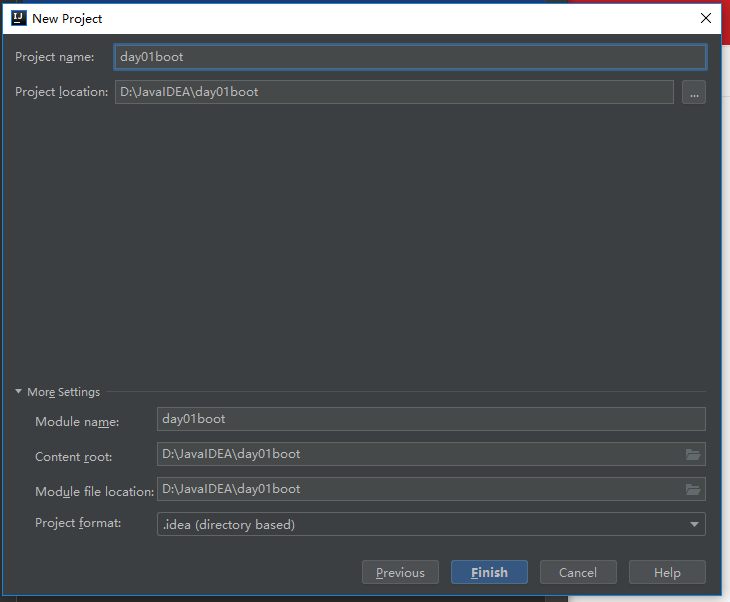
Task: Open Help for this dialog
Action: pyautogui.click(x=667, y=572)
